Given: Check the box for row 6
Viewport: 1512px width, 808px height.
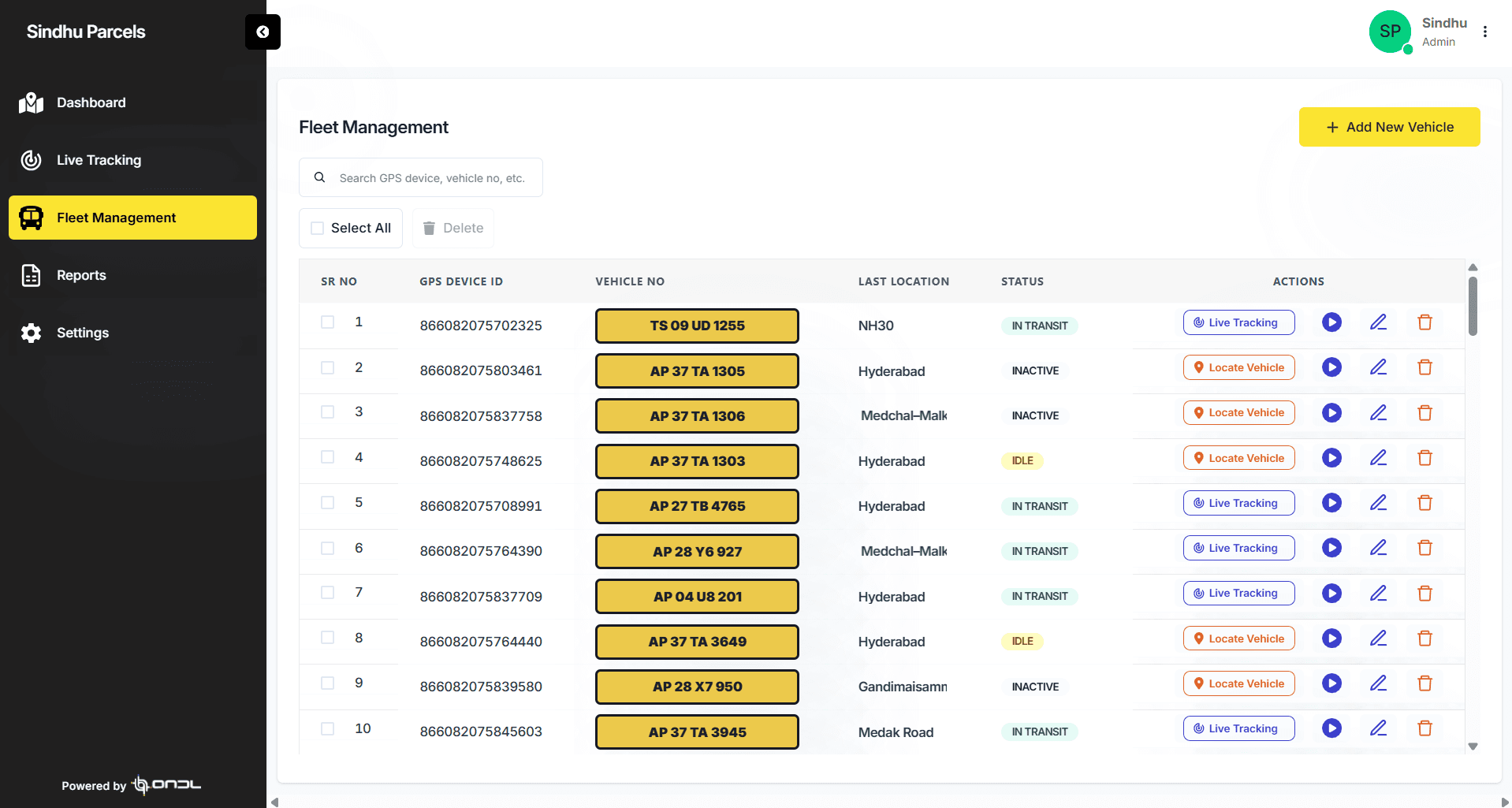Looking at the screenshot, I should click(328, 549).
